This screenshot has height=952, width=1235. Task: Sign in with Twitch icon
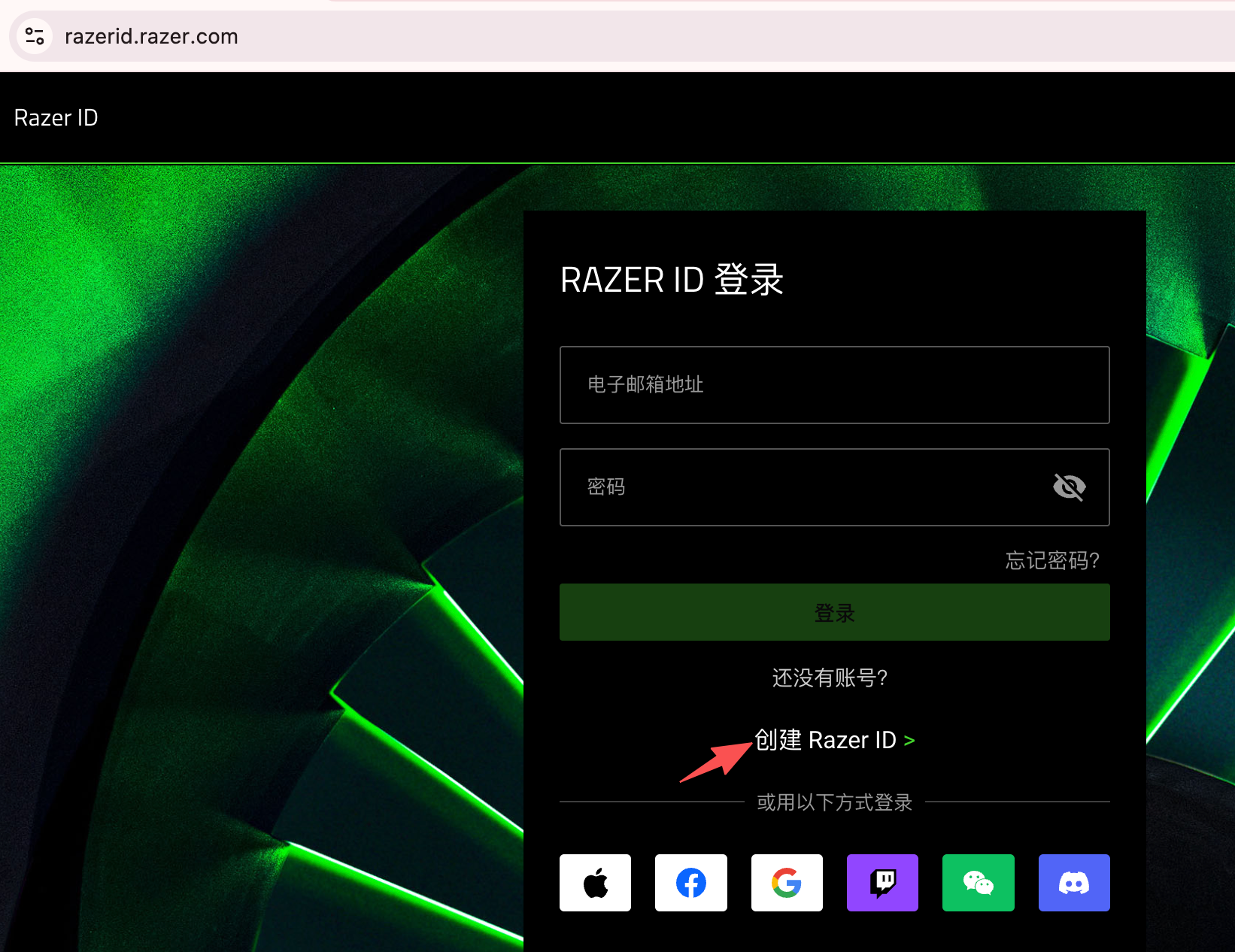click(x=882, y=883)
